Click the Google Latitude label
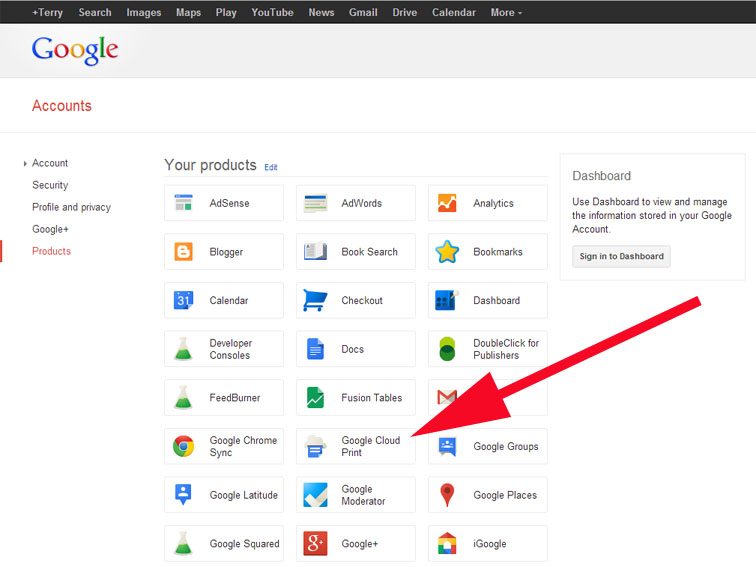This screenshot has height=567, width=756. tap(243, 495)
